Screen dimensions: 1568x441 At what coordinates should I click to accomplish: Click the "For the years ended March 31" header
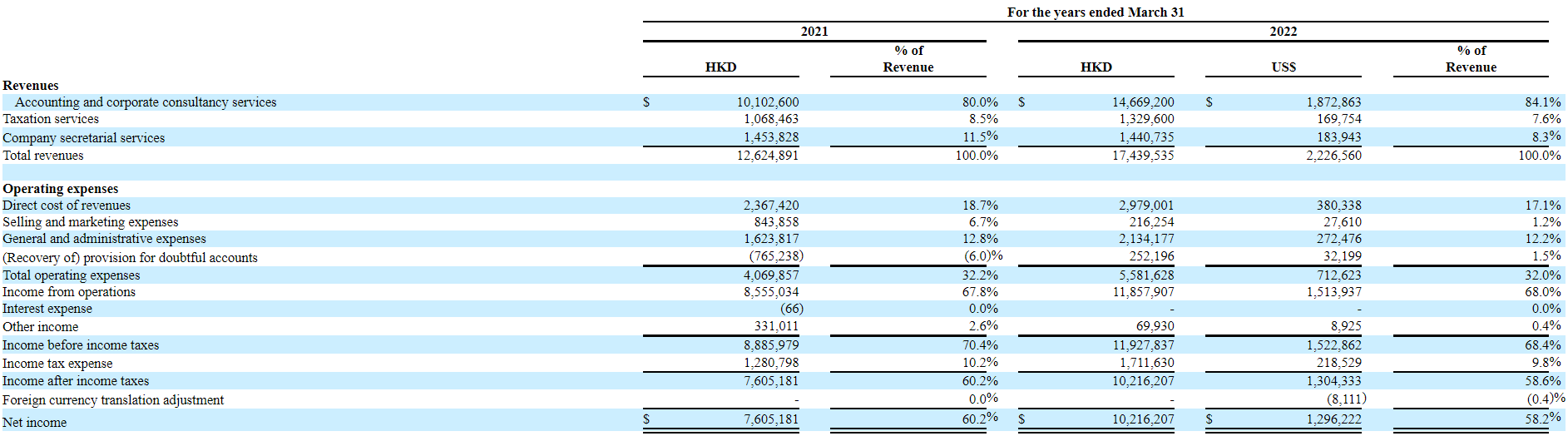point(1095,12)
